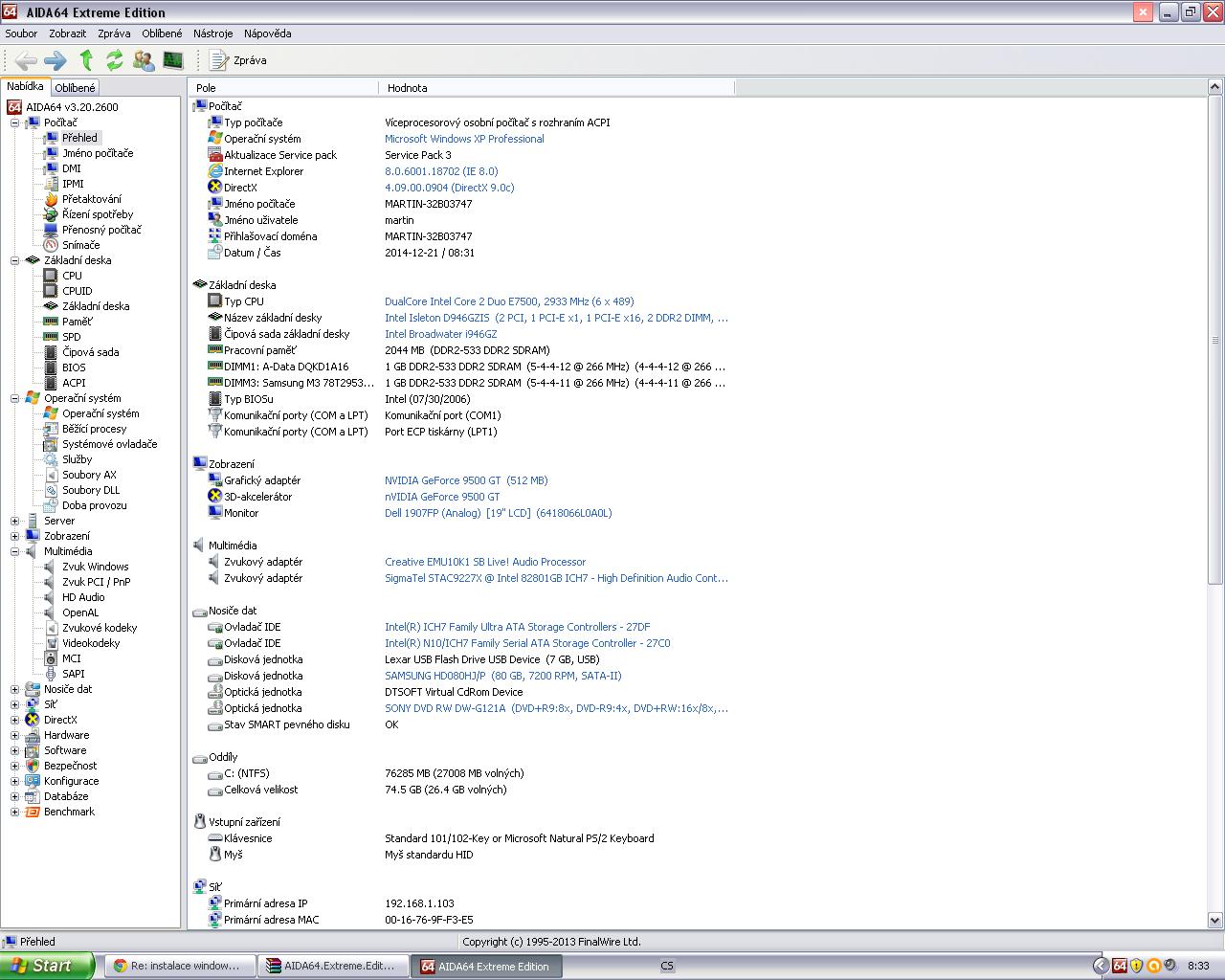
Task: Click the AIDA64 tray icon in the system tray
Action: pyautogui.click(x=1119, y=966)
